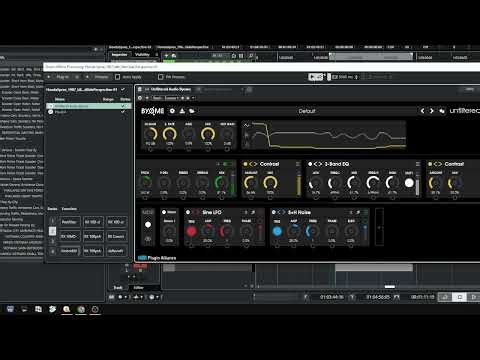Click the link icon in Sine LFO header
The height and width of the screenshot is (360, 480).
(x=253, y=212)
